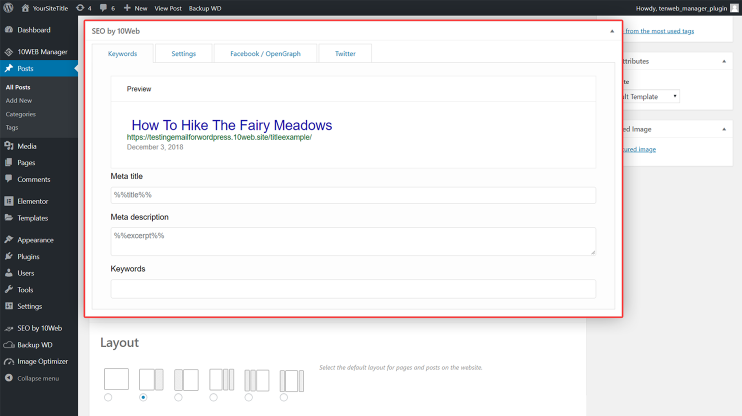Click the WordPress logo icon
Image resolution: width=742 pixels, height=416 pixels.
(x=8, y=8)
